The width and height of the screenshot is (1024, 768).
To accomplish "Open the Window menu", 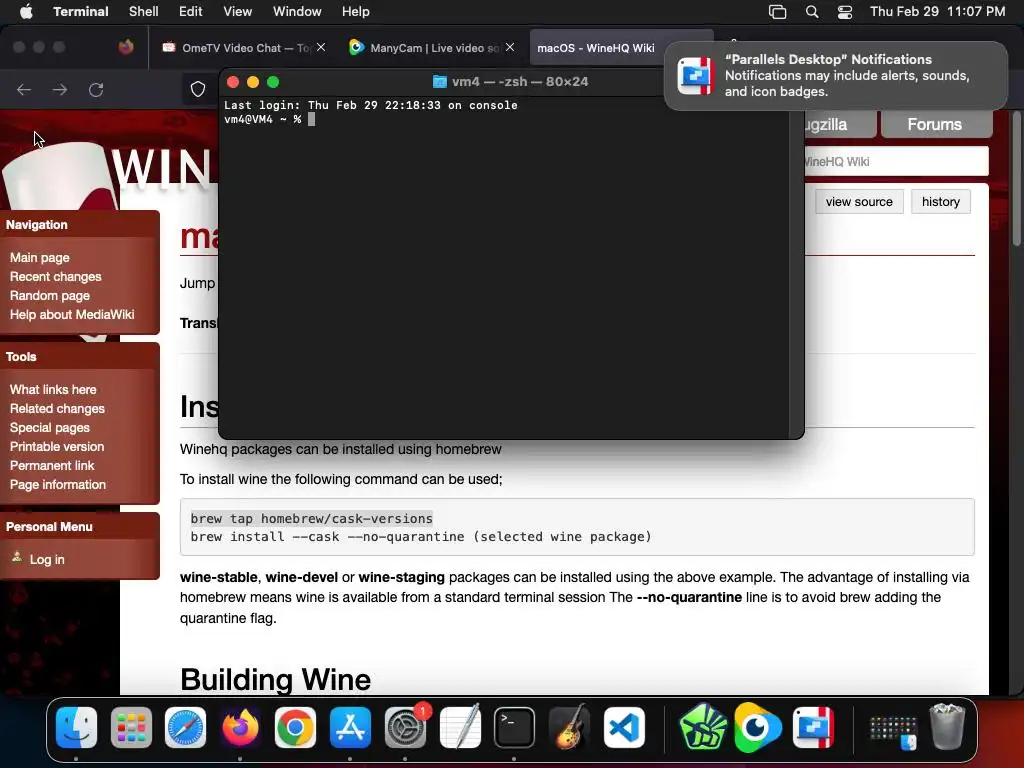I will tap(297, 12).
